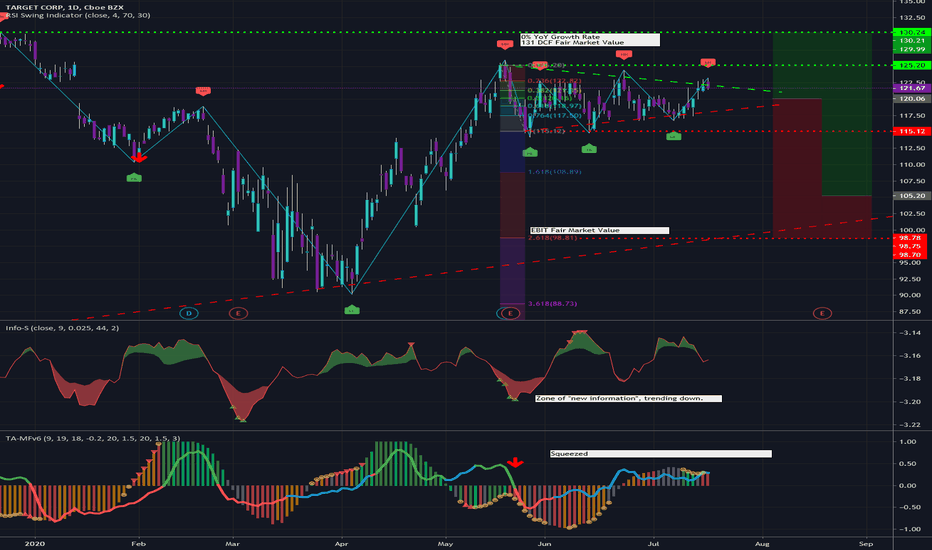Click the 130.24 green price label
Viewport: 932px width, 550px height.
point(912,32)
